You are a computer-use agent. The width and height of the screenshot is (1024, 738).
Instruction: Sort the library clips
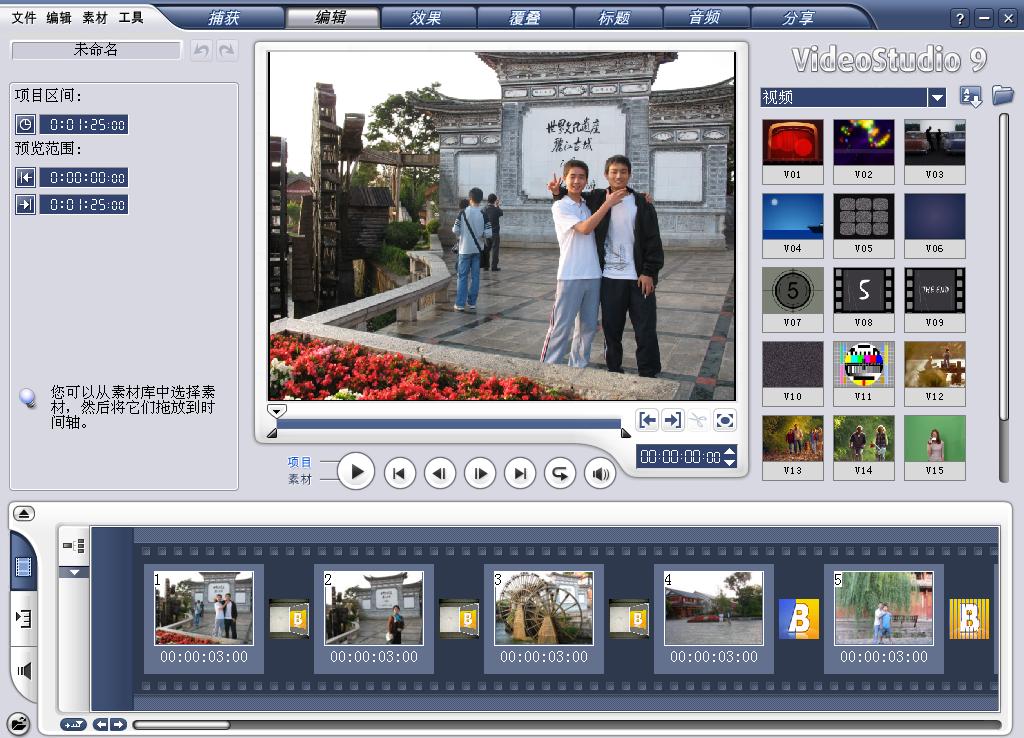tap(971, 96)
